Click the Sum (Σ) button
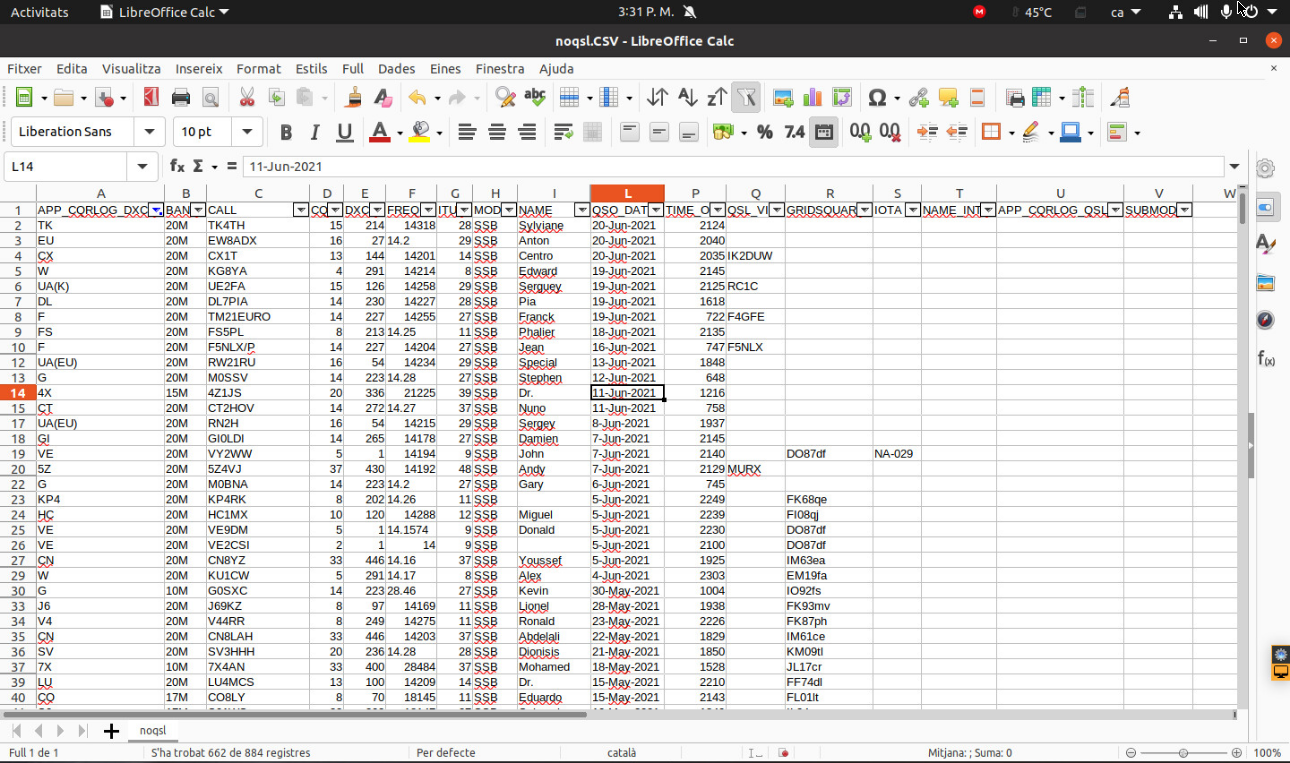 click(198, 166)
